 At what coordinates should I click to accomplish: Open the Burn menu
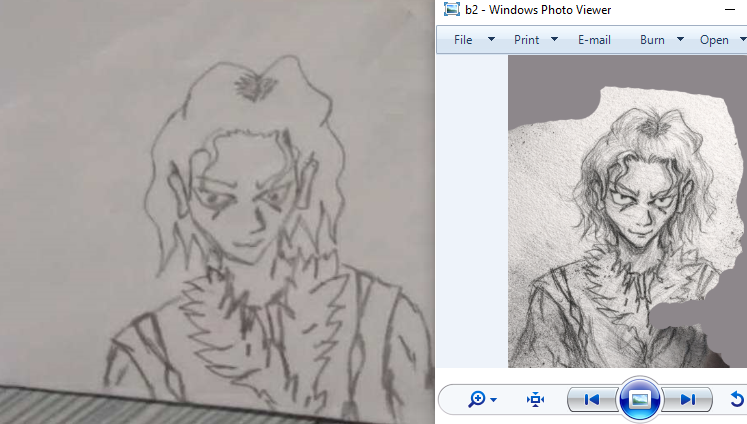point(652,40)
